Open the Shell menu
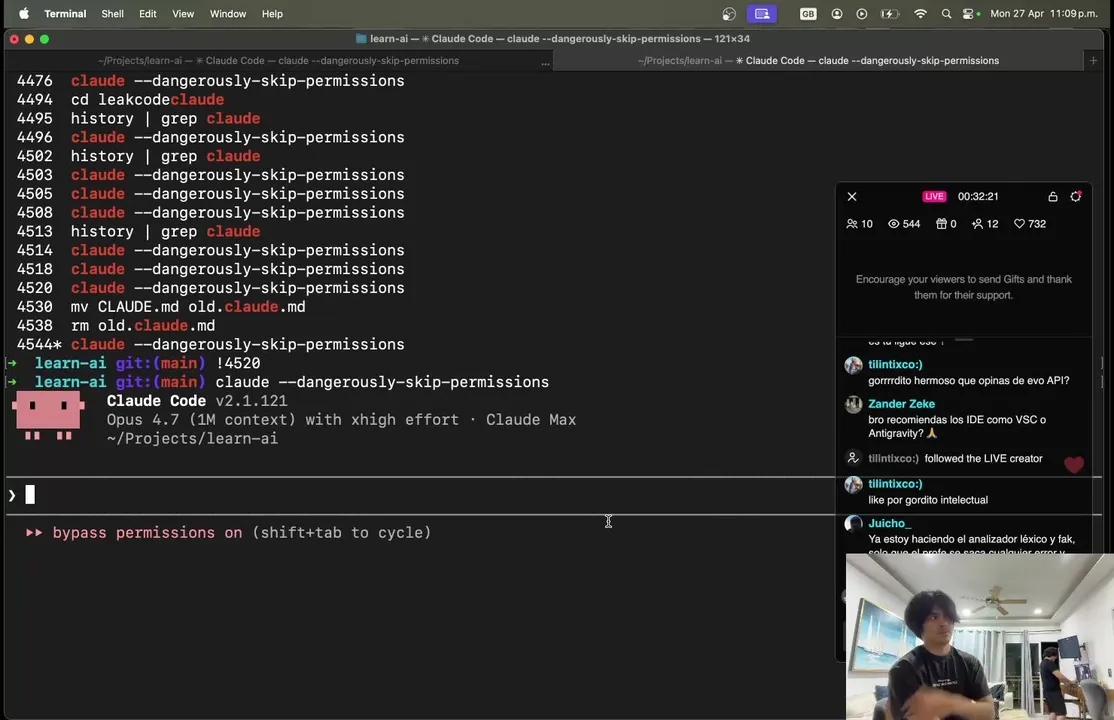Image resolution: width=1114 pixels, height=720 pixels. coord(112,14)
